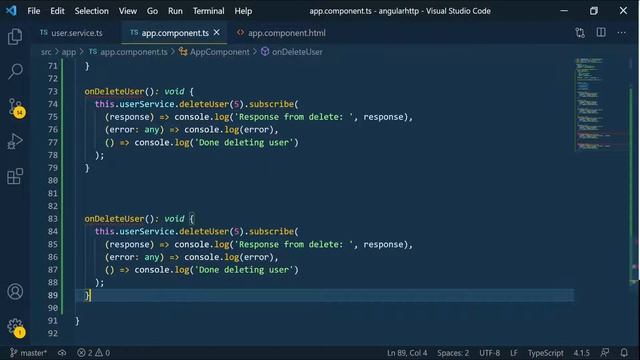640x360 pixels.
Task: Click the master branch indicator in status bar
Action: (x=28, y=353)
